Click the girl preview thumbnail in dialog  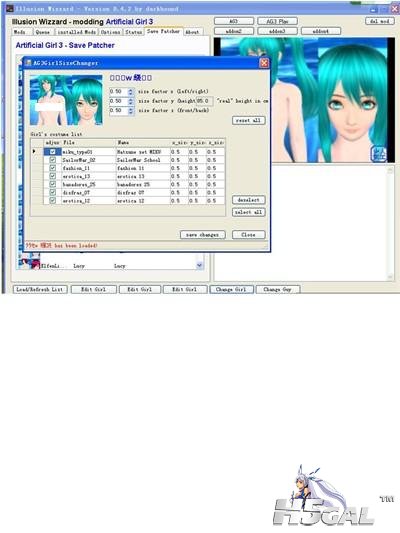point(66,100)
